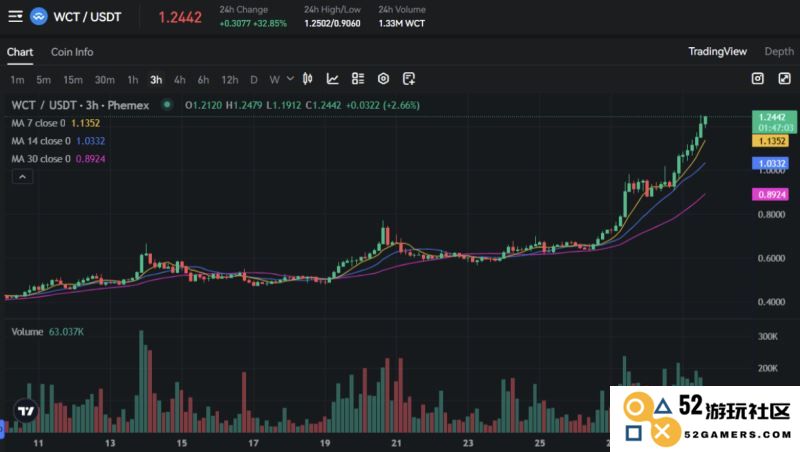Select the 4h timeframe
The image size is (800, 452).
pyautogui.click(x=180, y=80)
